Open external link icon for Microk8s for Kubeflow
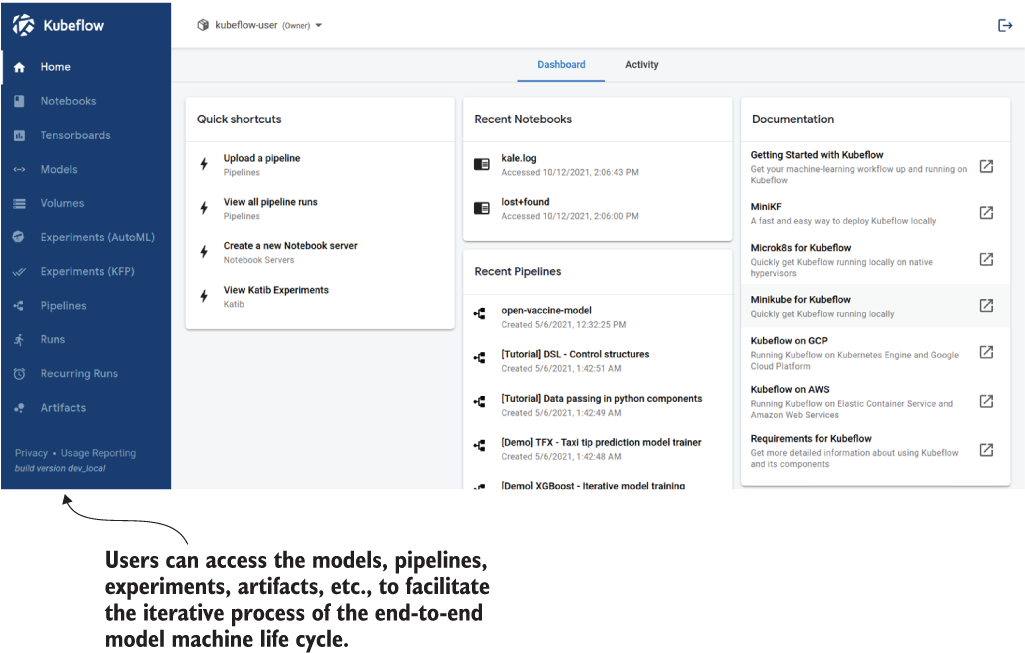Screen dimensions: 1025x653 [986, 259]
